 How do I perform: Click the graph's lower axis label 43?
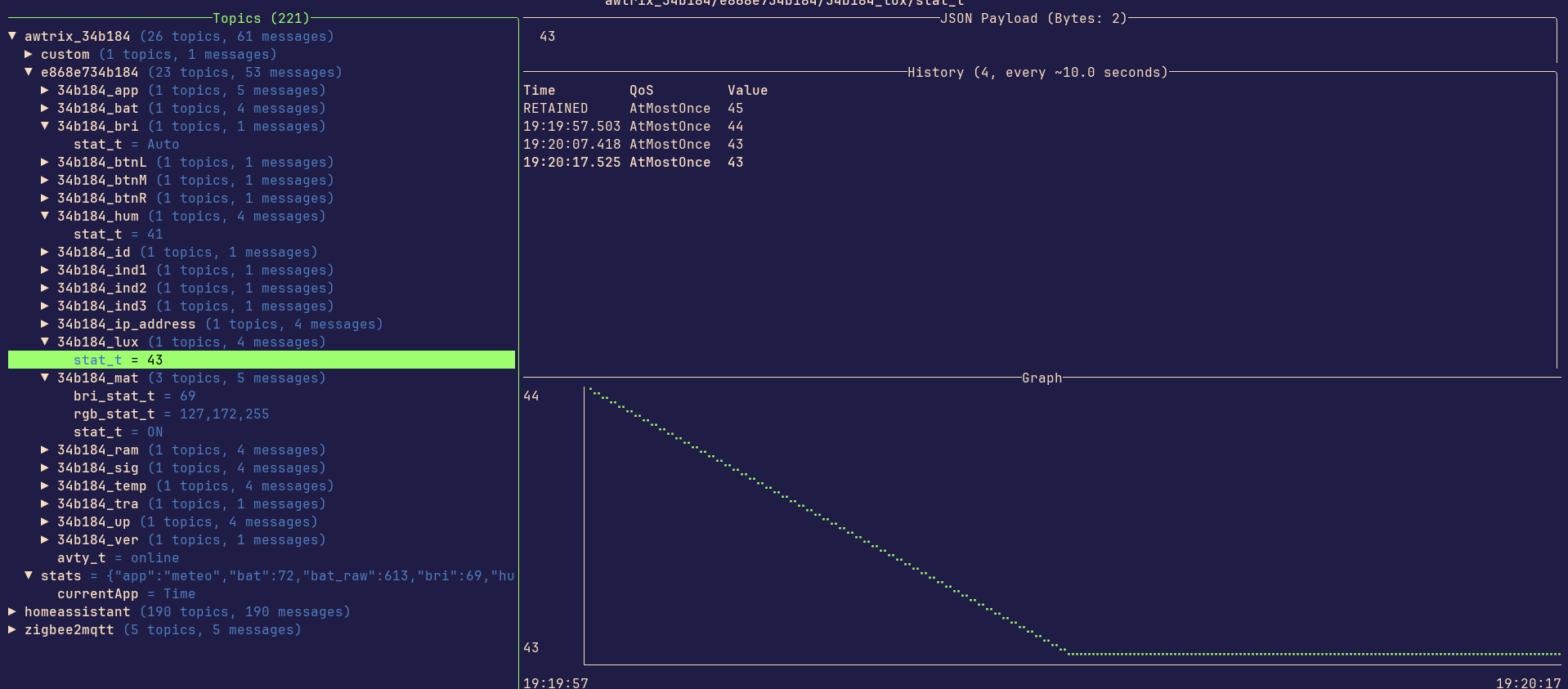point(531,647)
